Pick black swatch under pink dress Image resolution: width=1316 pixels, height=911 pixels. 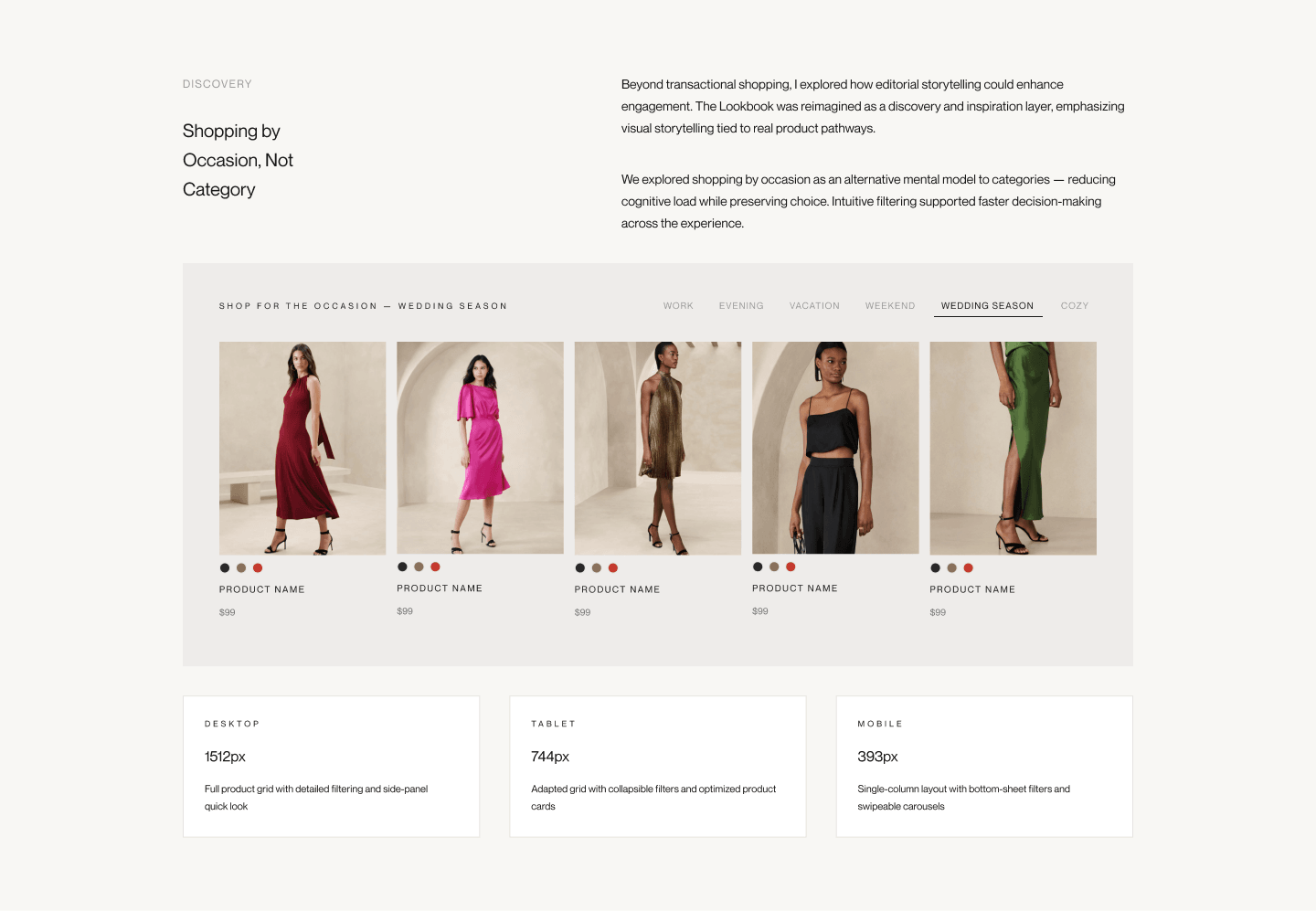tap(402, 567)
